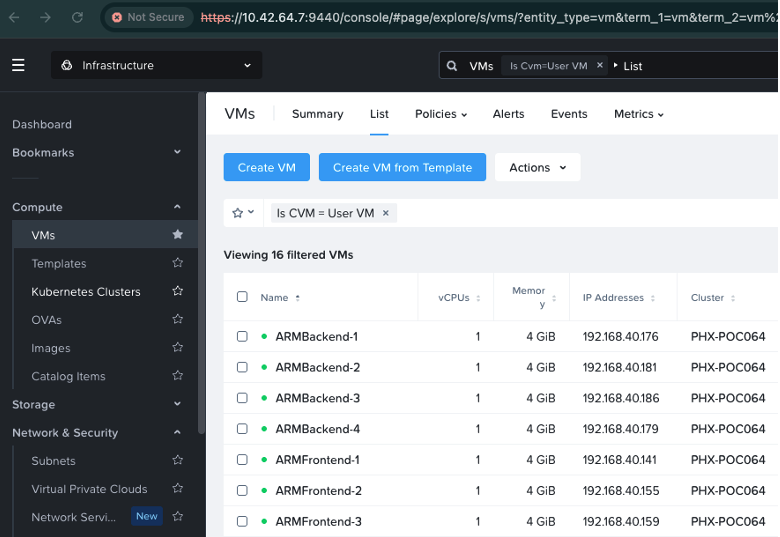Click Create VM from Template button
This screenshot has width=780, height=537.
pyautogui.click(x=402, y=168)
